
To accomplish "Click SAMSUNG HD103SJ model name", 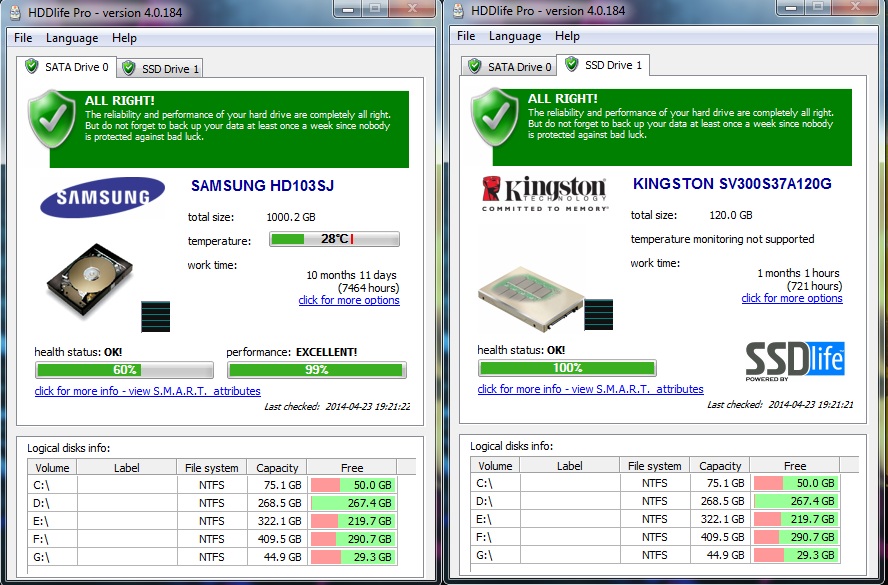I will [x=262, y=186].
